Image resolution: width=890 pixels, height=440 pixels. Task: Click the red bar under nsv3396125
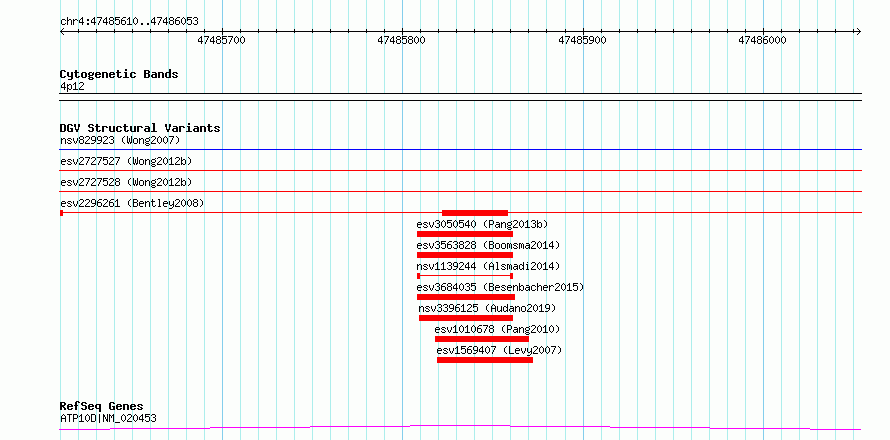coord(466,318)
